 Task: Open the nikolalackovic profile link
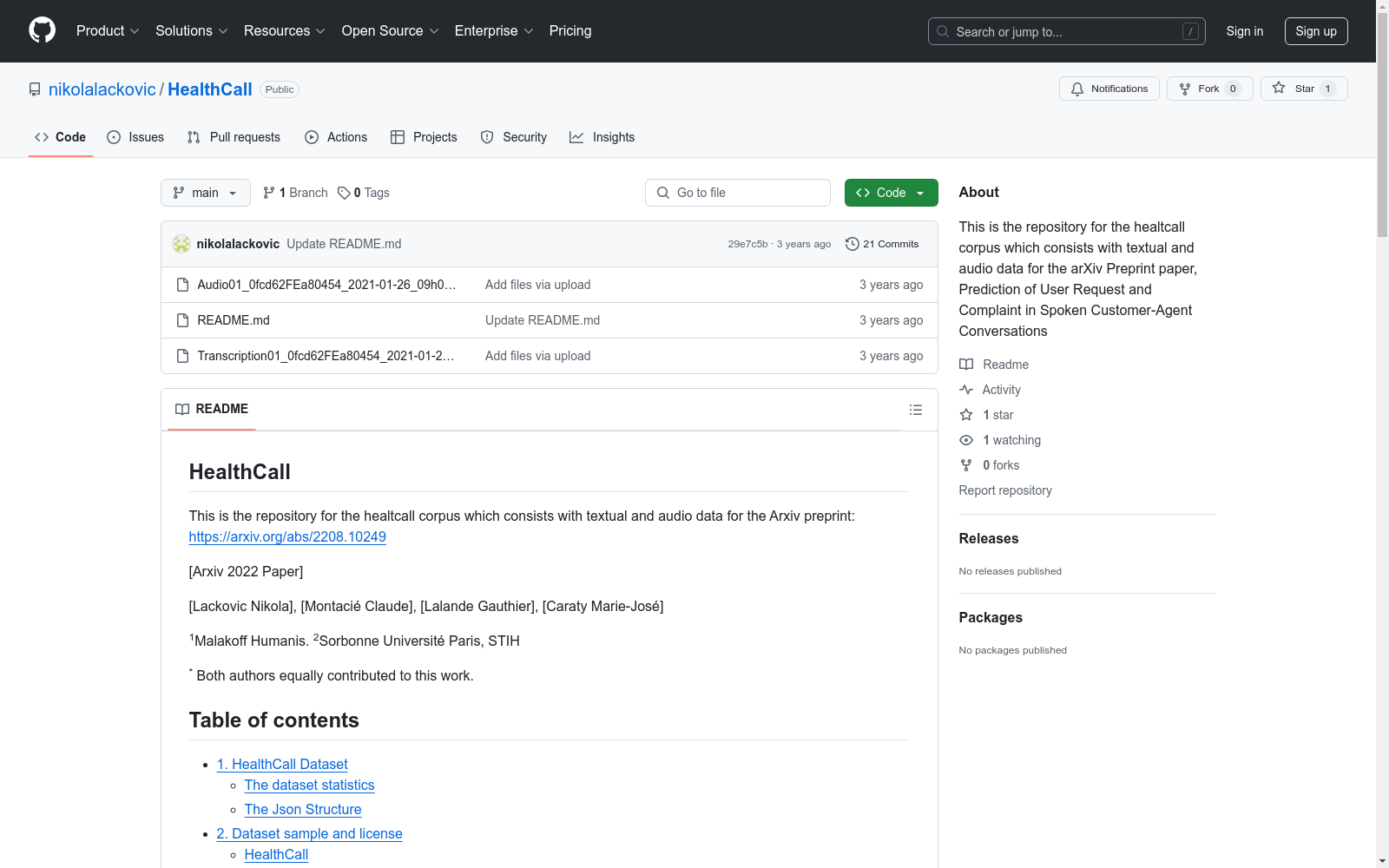tap(102, 89)
